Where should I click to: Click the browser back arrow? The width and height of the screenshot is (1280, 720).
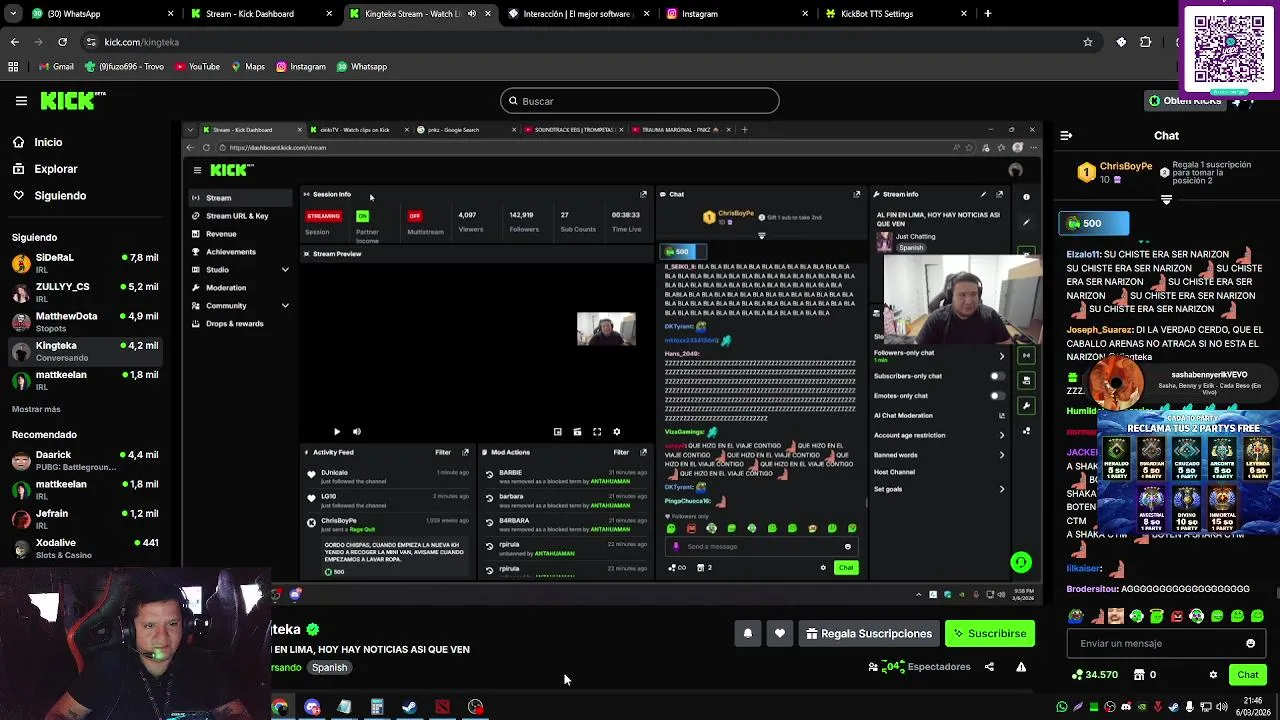[14, 42]
